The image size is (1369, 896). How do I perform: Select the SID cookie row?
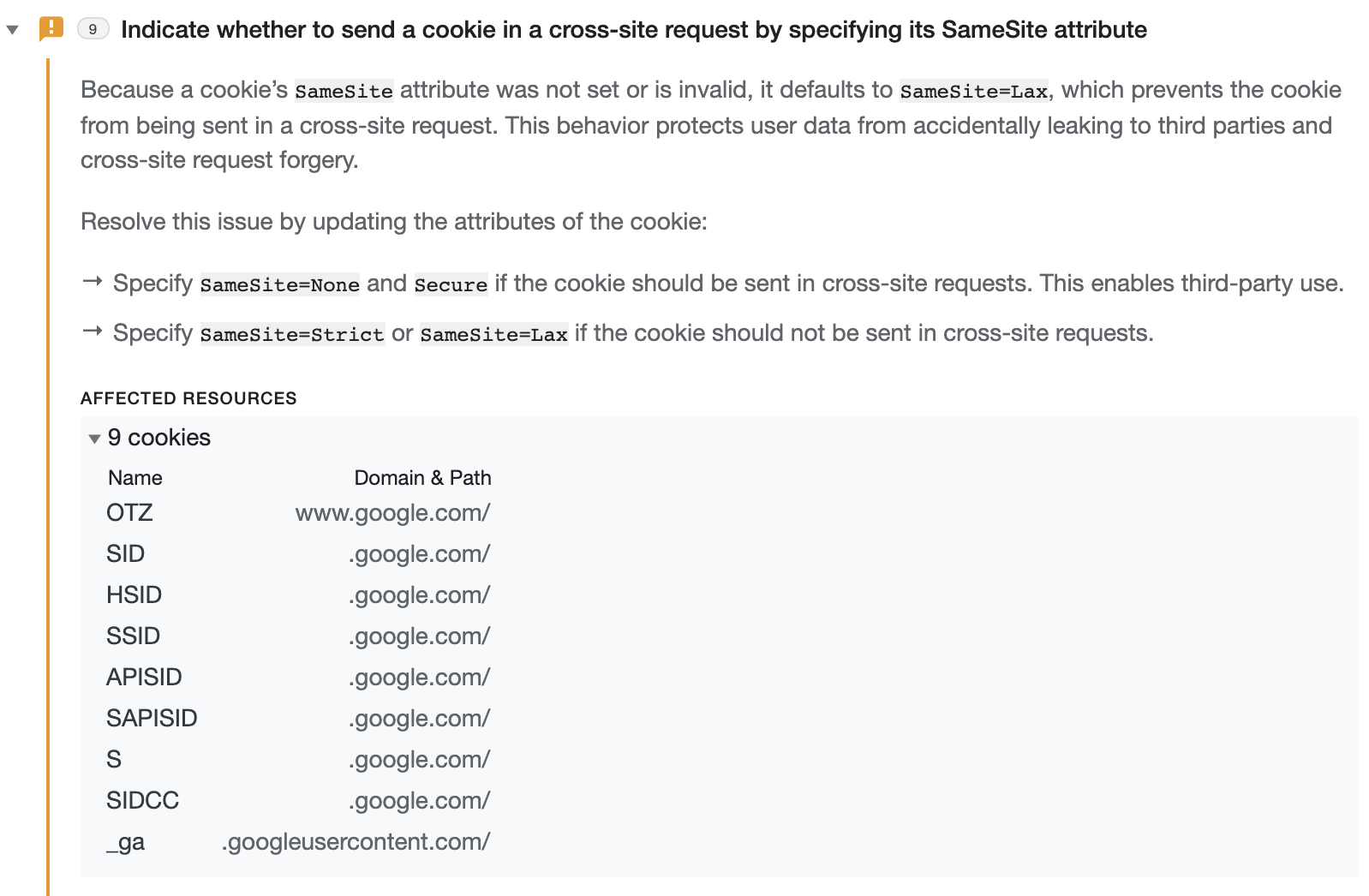coord(125,553)
